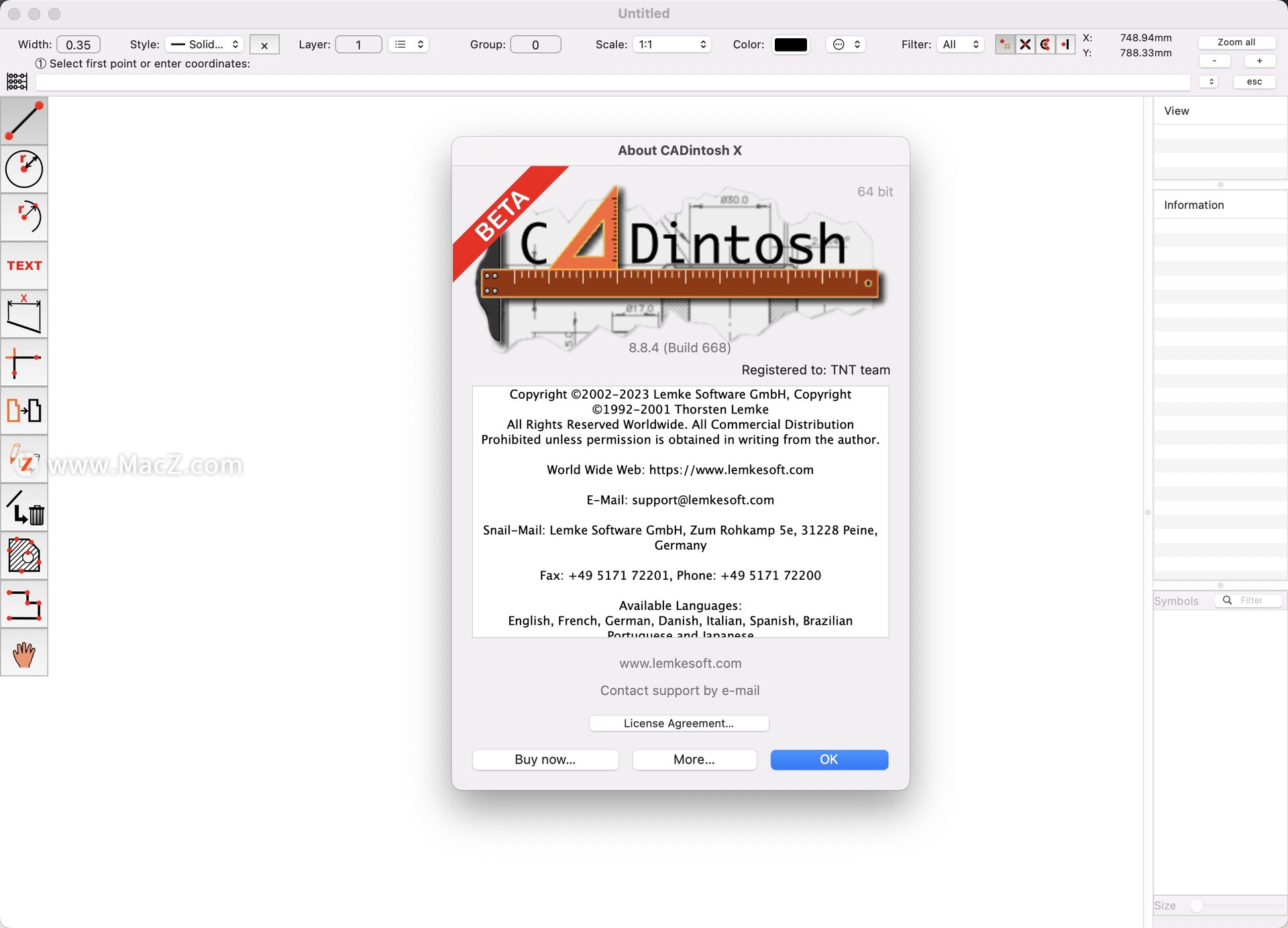Image resolution: width=1288 pixels, height=928 pixels.
Task: Click the License Agreement button
Action: (x=679, y=723)
